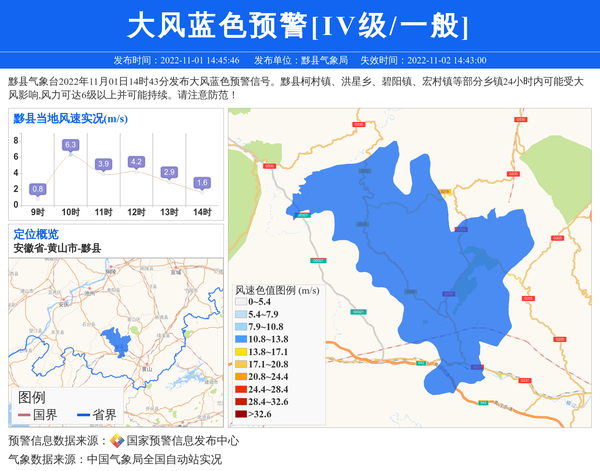Viewport: 600px width, 471px height.
Task: Select the >32.6 dark red legend swatch
Action: click(x=240, y=414)
